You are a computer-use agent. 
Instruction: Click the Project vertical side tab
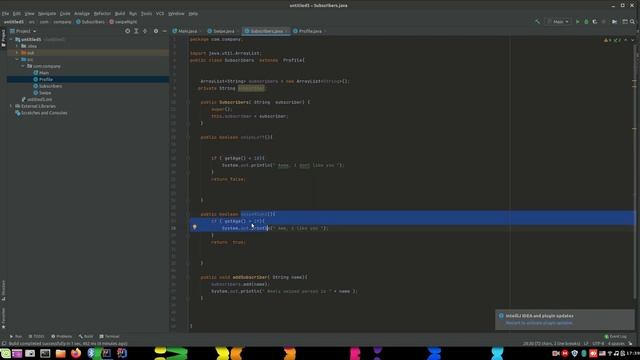[x=3, y=38]
